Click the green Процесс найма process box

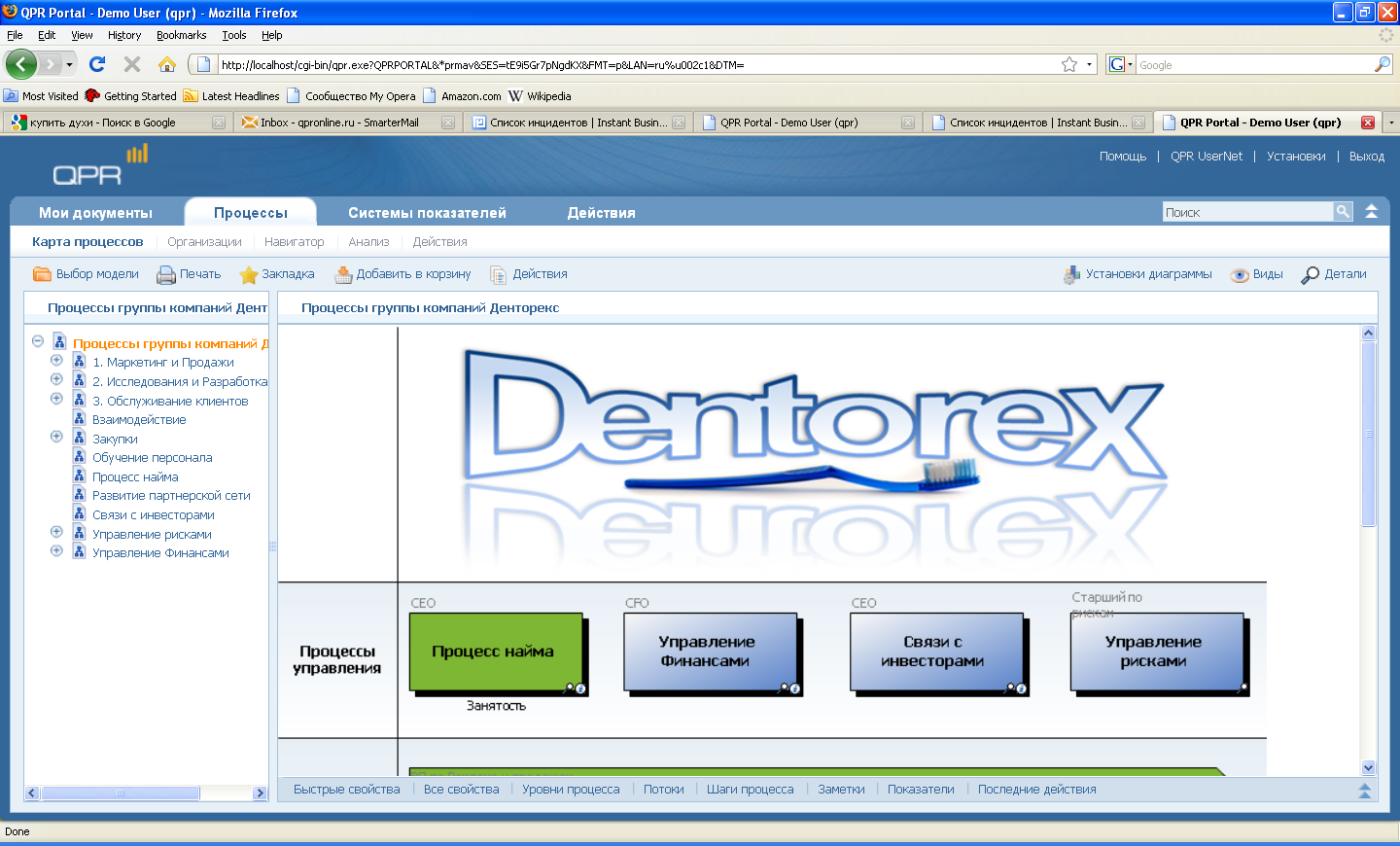pos(496,652)
